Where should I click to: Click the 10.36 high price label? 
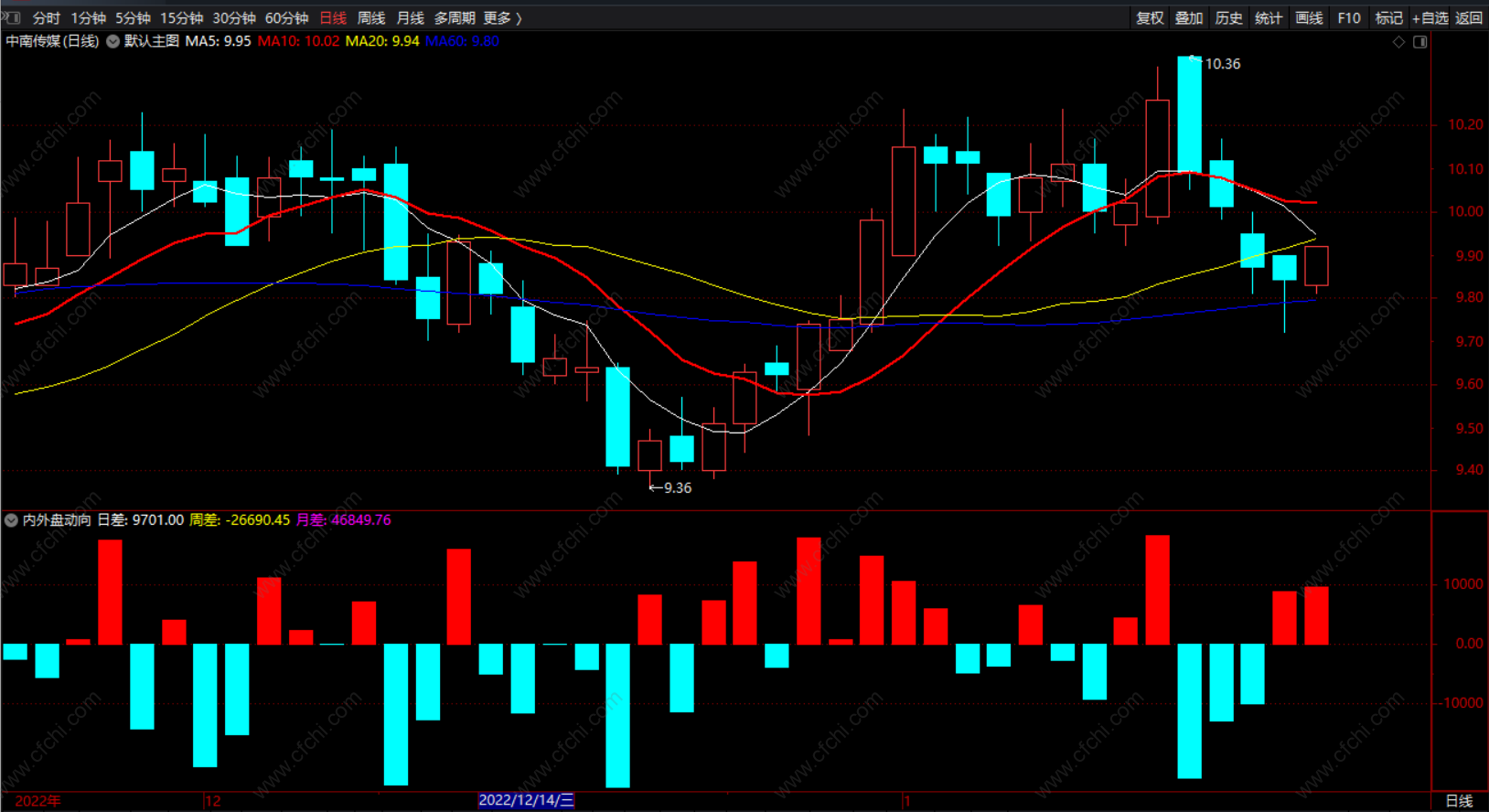tap(1223, 64)
